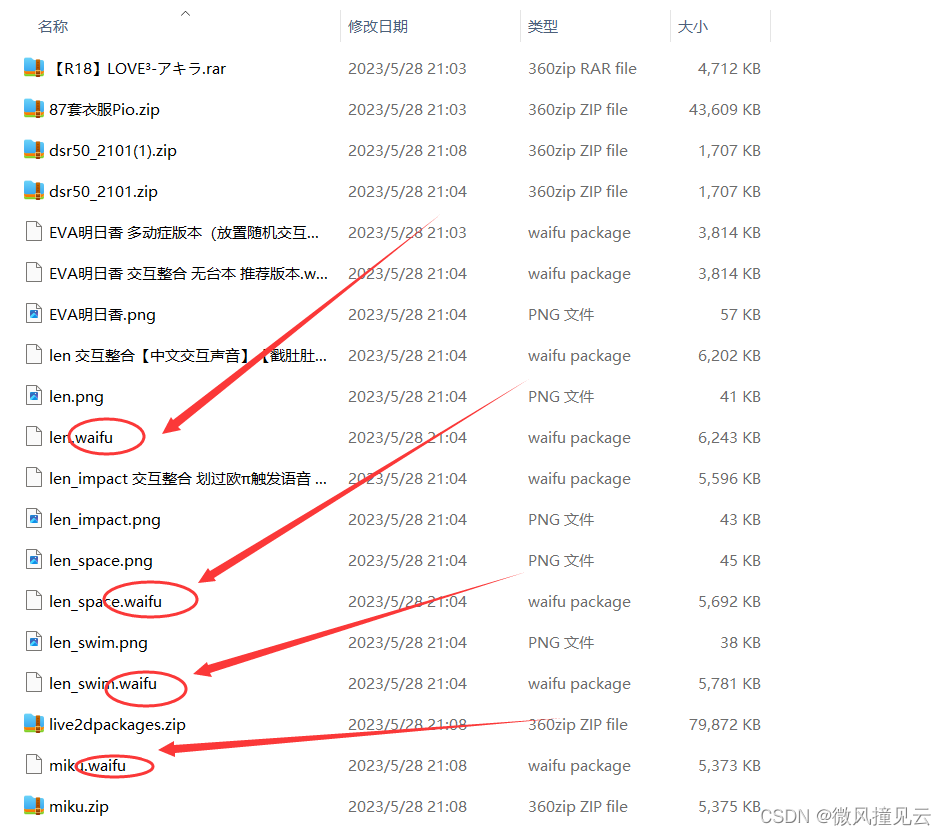The width and height of the screenshot is (946, 835).
Task: Click the image icon of len.png
Action: [34, 396]
